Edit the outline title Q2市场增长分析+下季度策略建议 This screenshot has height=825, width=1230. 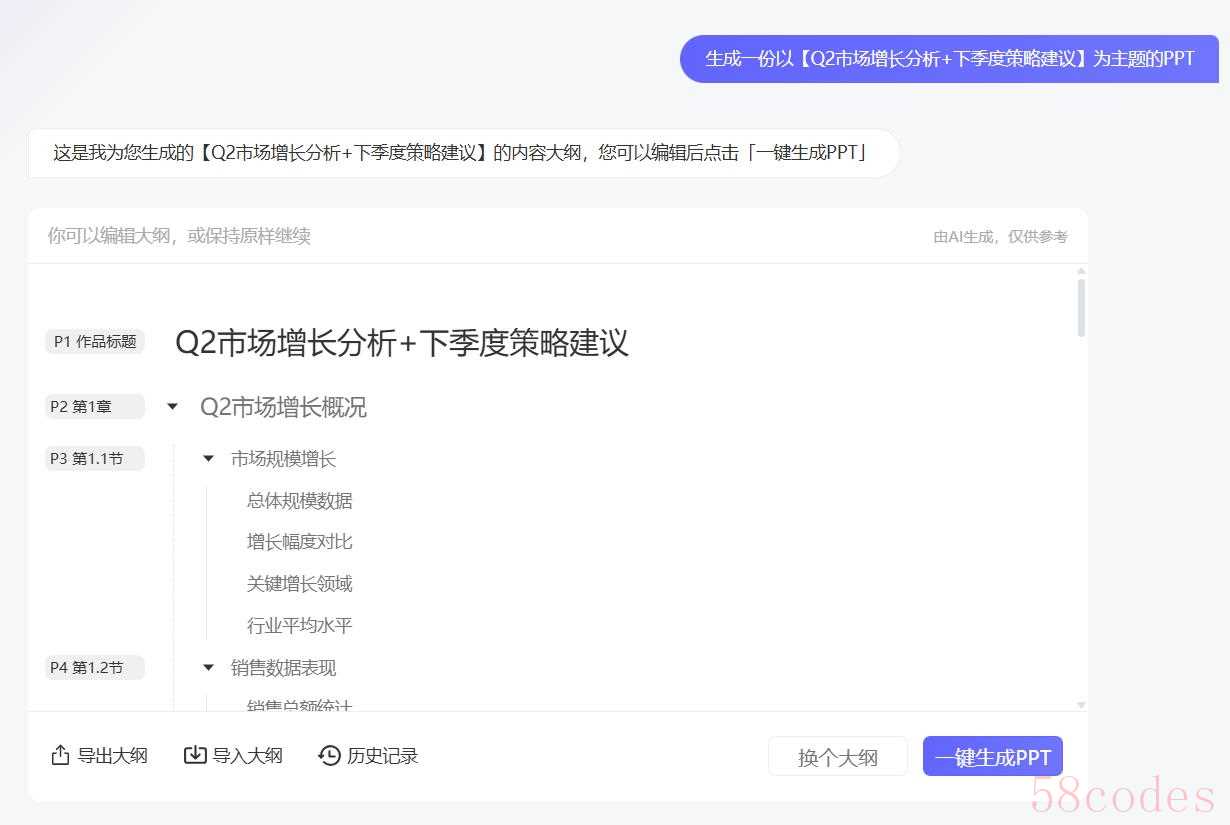(x=401, y=343)
